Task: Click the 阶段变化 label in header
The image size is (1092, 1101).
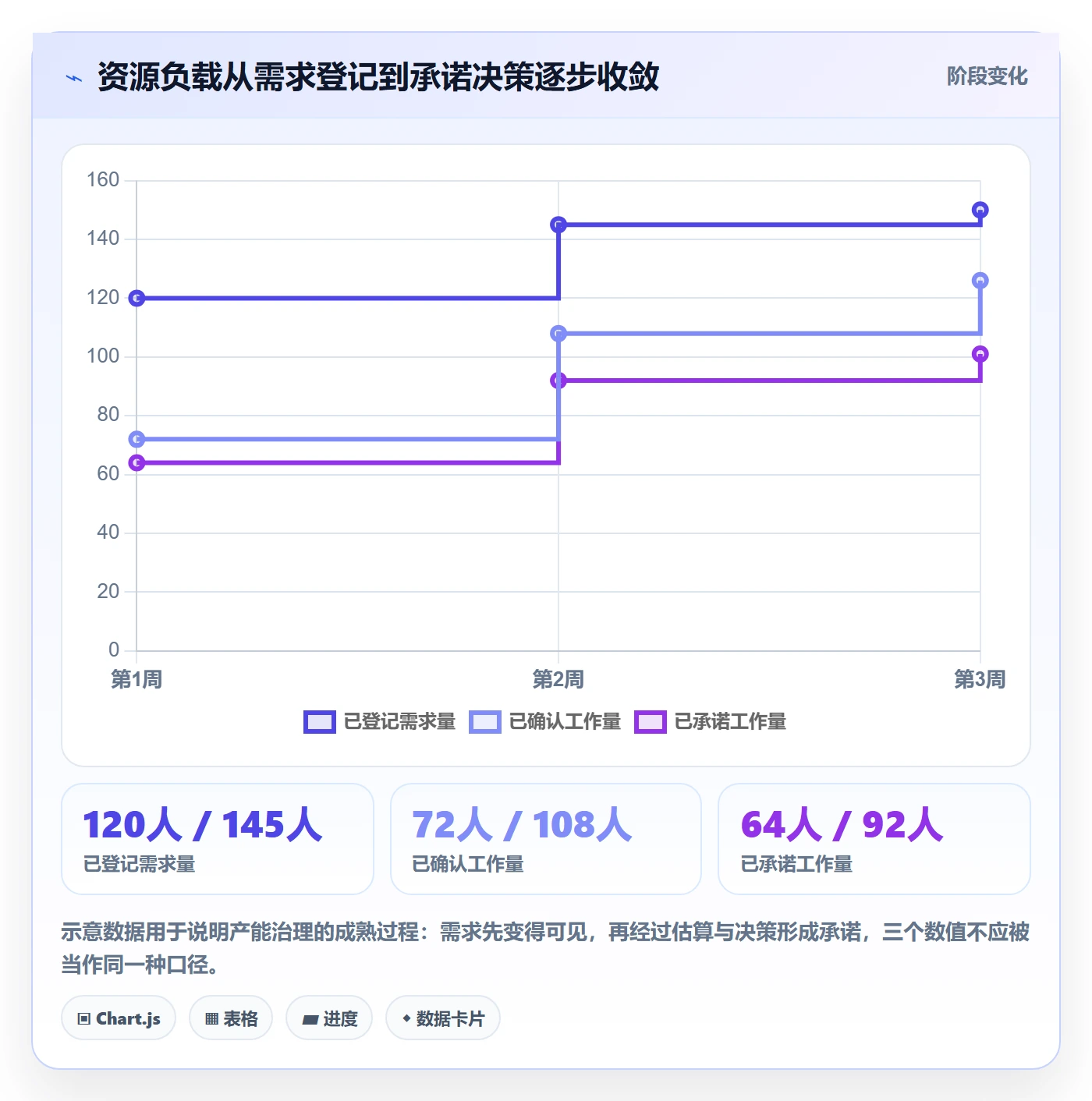Action: tap(987, 76)
